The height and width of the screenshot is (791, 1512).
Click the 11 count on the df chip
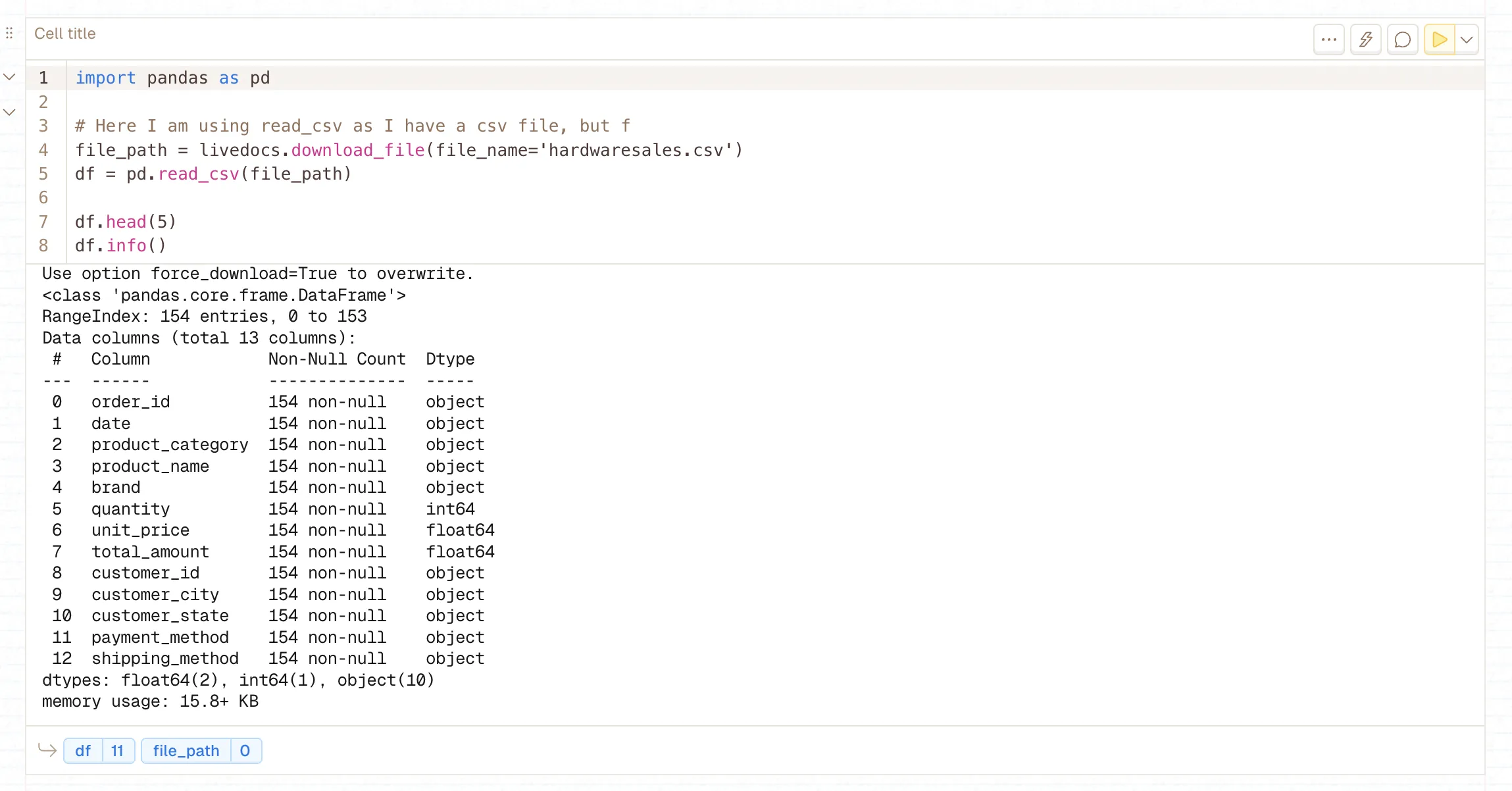(x=118, y=750)
